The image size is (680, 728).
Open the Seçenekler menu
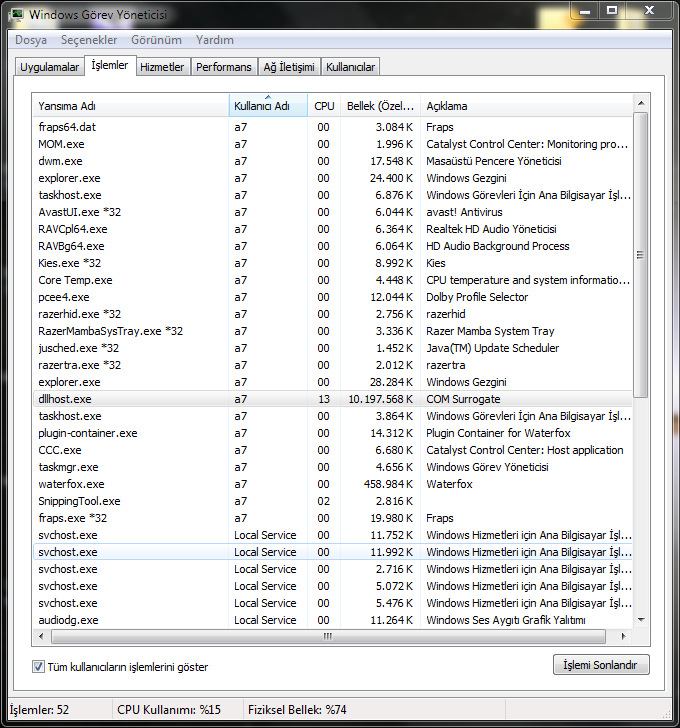89,40
